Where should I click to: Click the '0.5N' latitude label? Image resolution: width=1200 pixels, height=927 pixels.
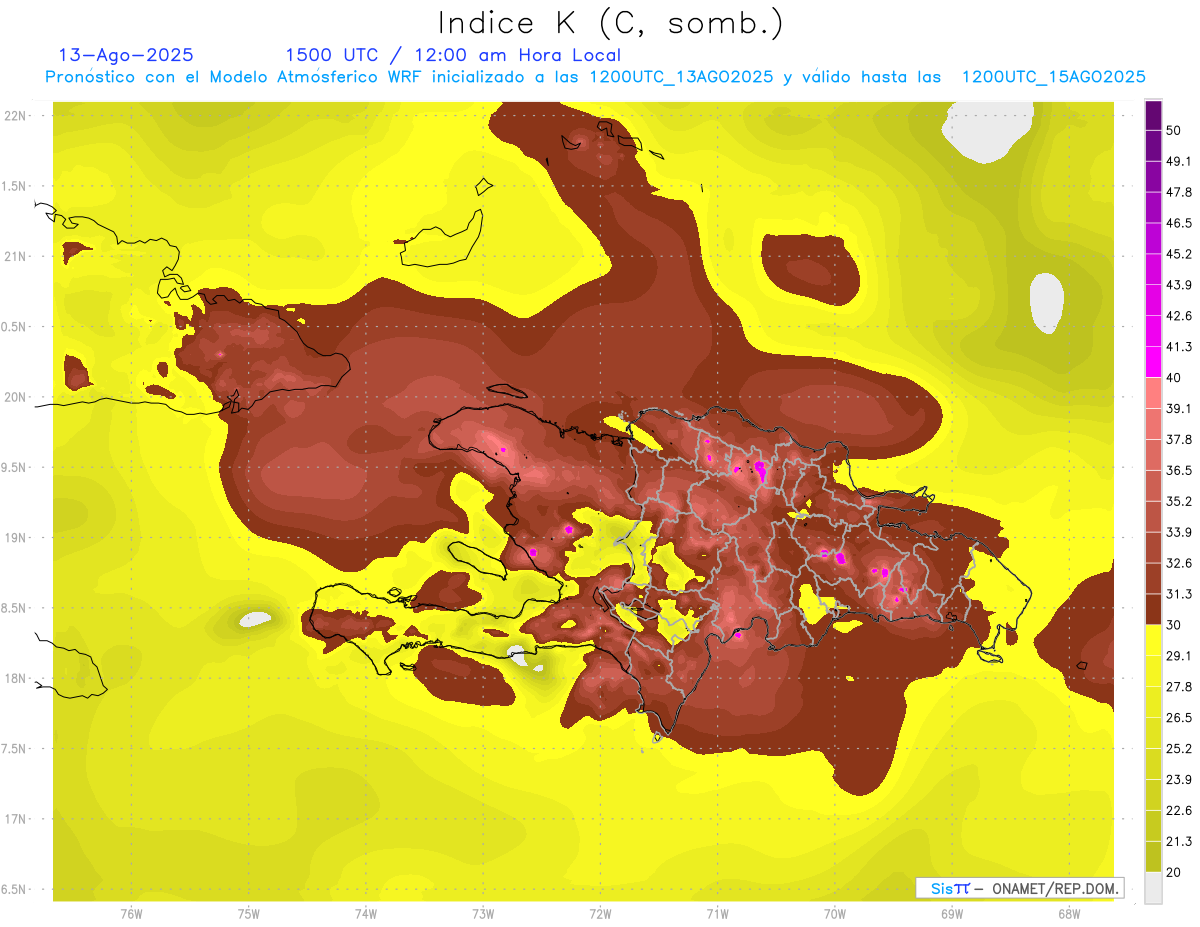click(x=15, y=327)
